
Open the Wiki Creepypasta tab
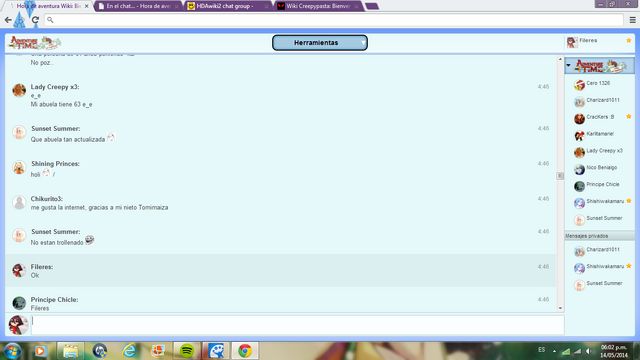pyautogui.click(x=318, y=6)
